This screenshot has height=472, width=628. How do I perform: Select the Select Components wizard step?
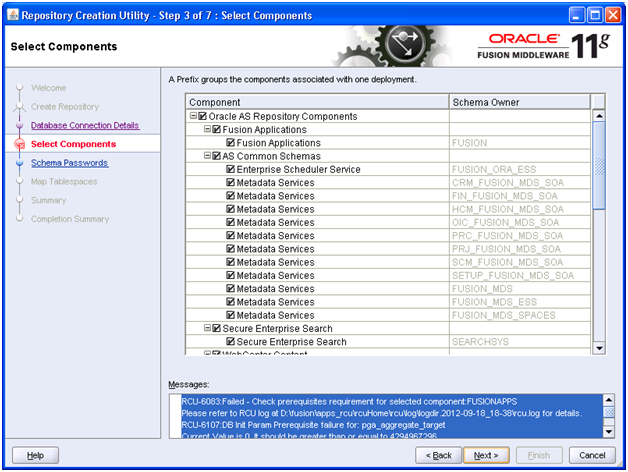(73, 144)
